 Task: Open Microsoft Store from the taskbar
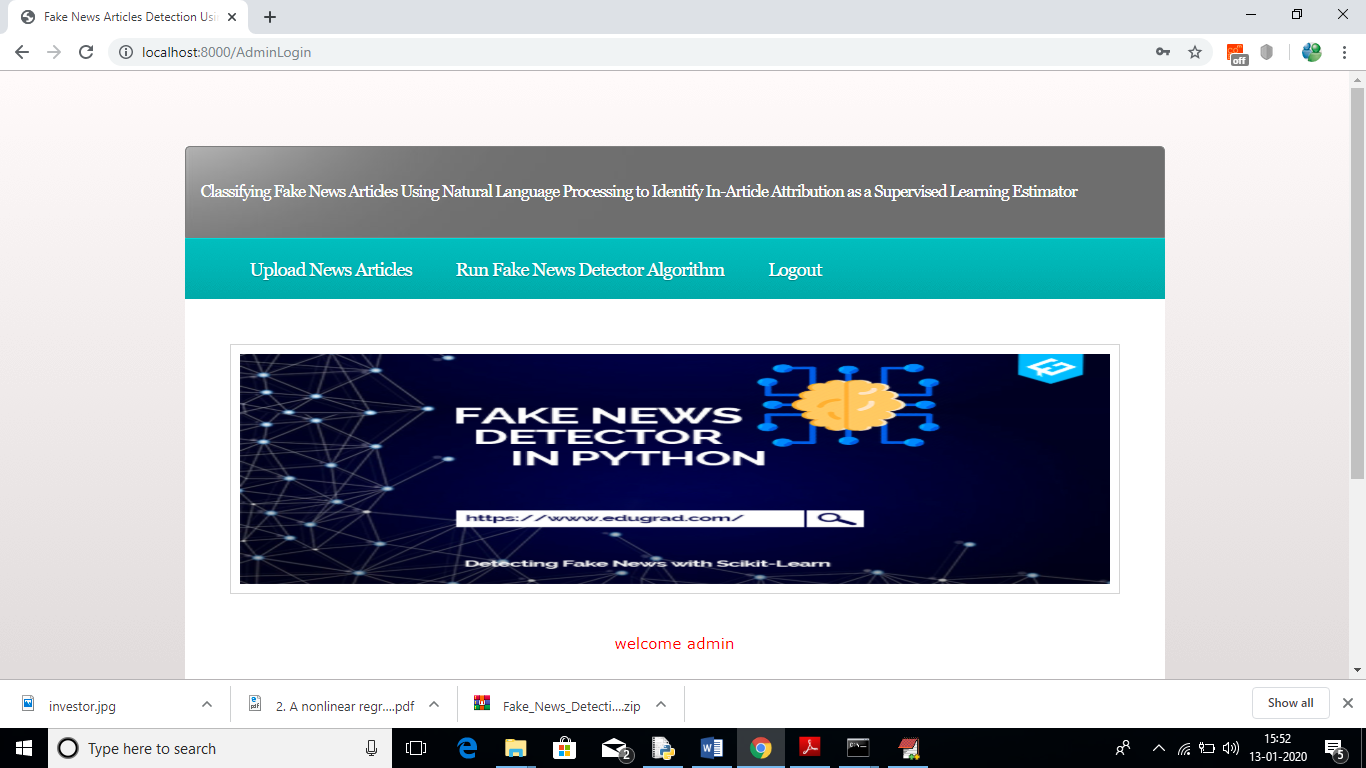click(x=565, y=748)
